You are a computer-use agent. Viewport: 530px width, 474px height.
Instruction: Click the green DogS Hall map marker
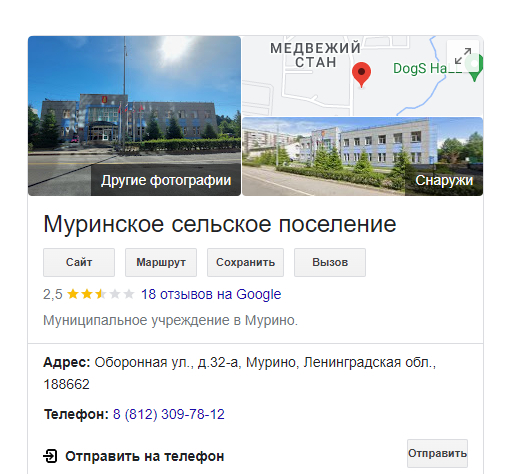(475, 67)
